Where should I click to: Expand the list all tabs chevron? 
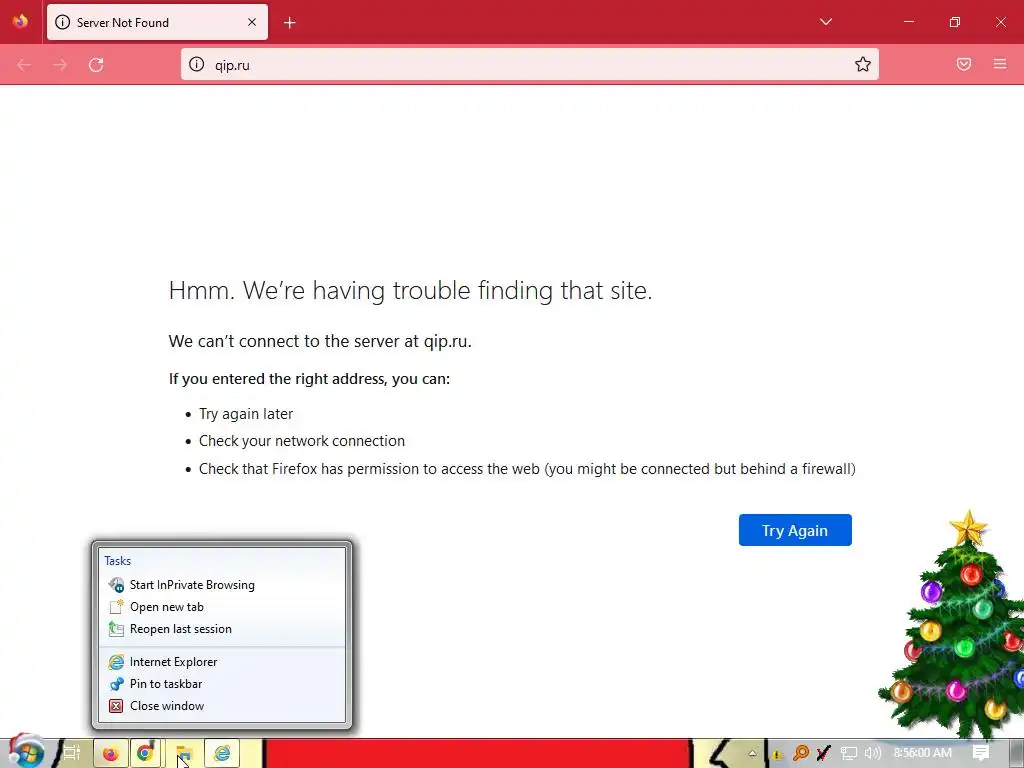coord(825,22)
